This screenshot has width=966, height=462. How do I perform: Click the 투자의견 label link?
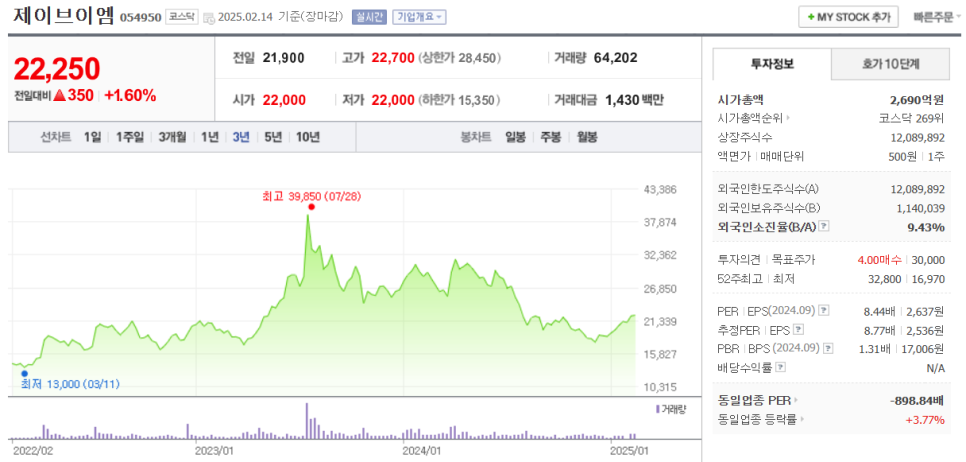click(x=738, y=260)
